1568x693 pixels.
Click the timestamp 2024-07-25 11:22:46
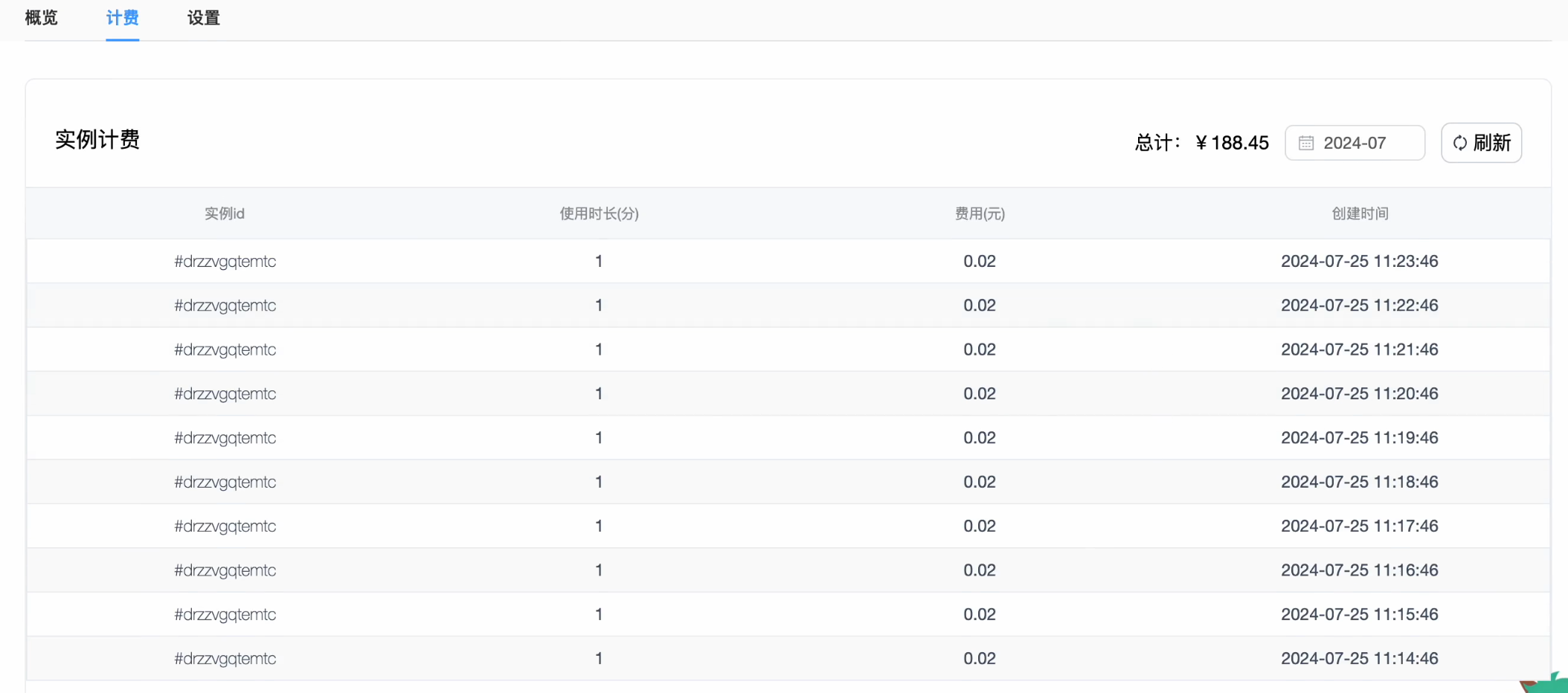pos(1359,306)
